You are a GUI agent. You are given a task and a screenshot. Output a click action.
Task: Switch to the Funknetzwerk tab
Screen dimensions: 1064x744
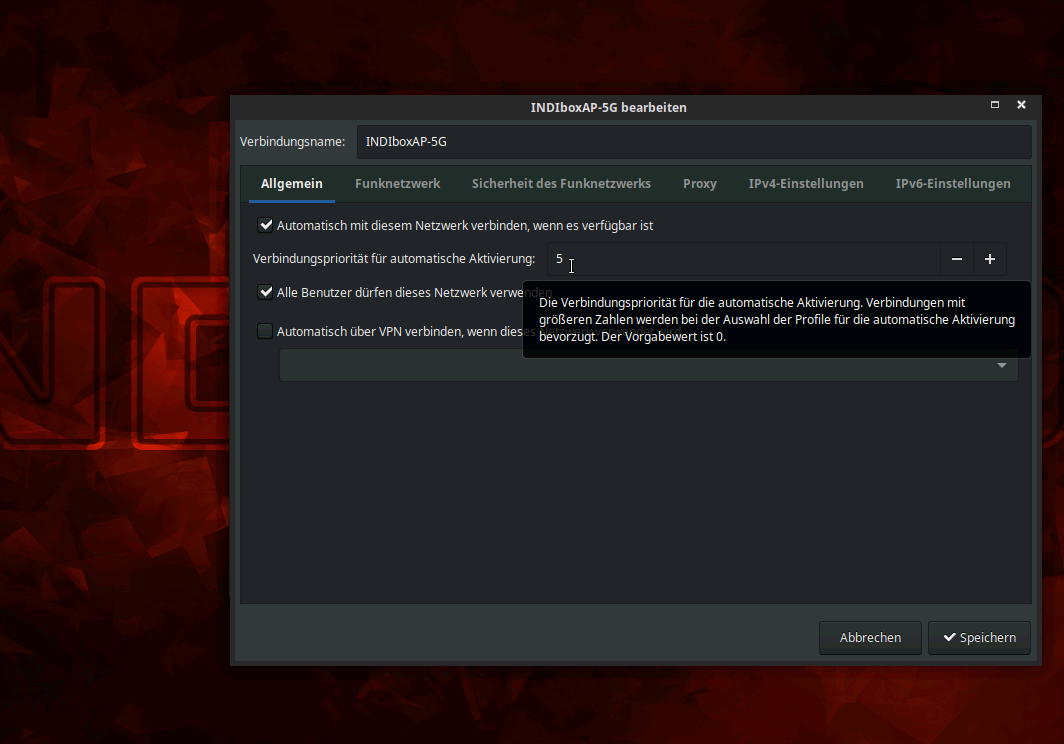click(x=397, y=184)
